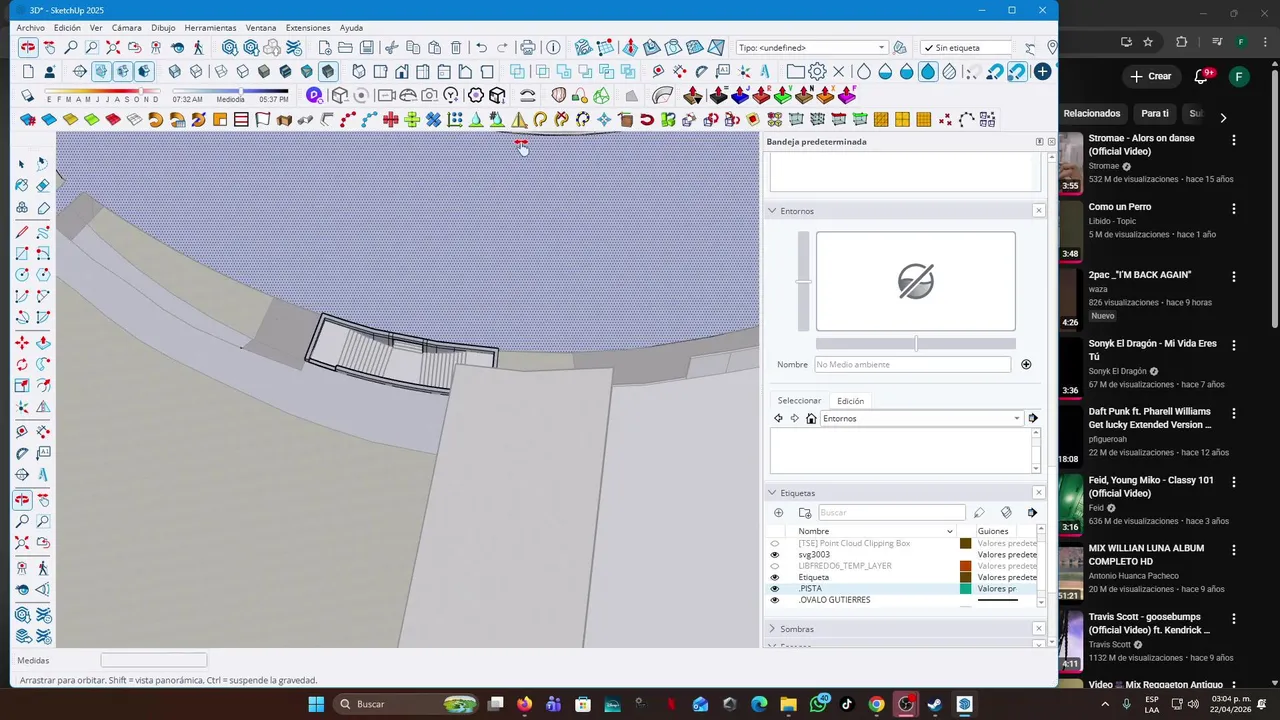Select the X-ray face style icon
Screen dimensions: 1280x720
175,71
